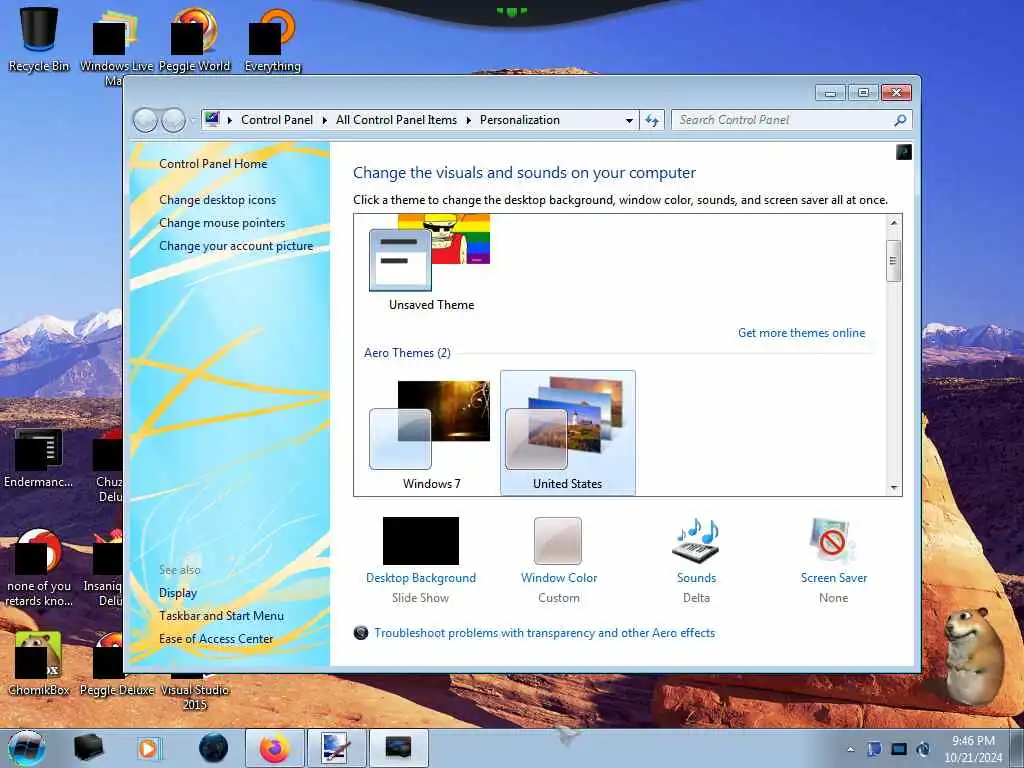
Task: Open Display under See also
Action: [x=178, y=593]
